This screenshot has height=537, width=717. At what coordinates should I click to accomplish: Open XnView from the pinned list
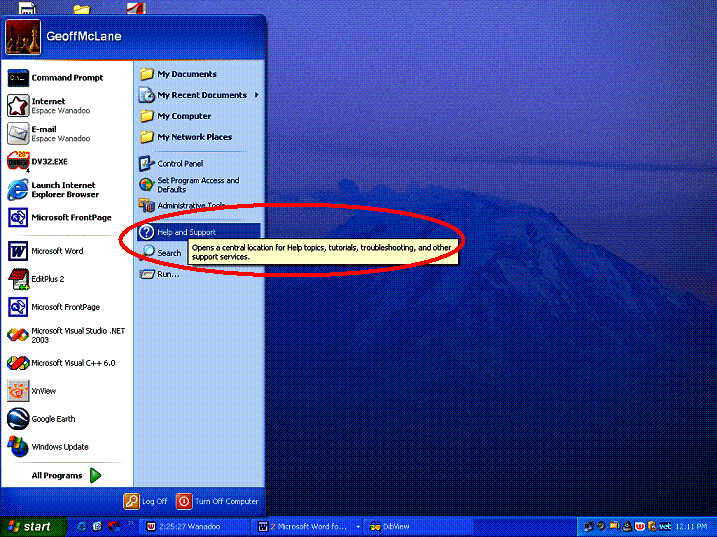(x=43, y=391)
